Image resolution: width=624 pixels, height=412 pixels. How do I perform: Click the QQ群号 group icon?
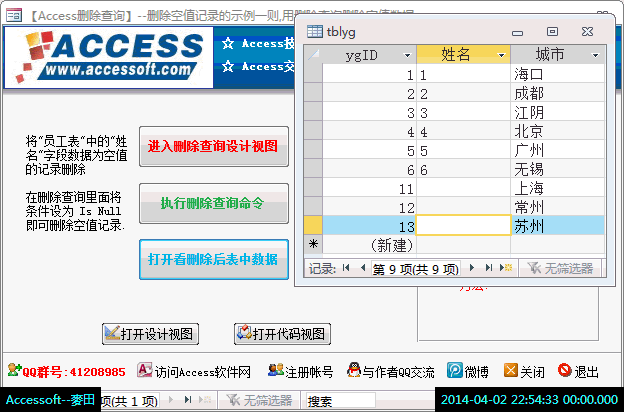tap(14, 370)
